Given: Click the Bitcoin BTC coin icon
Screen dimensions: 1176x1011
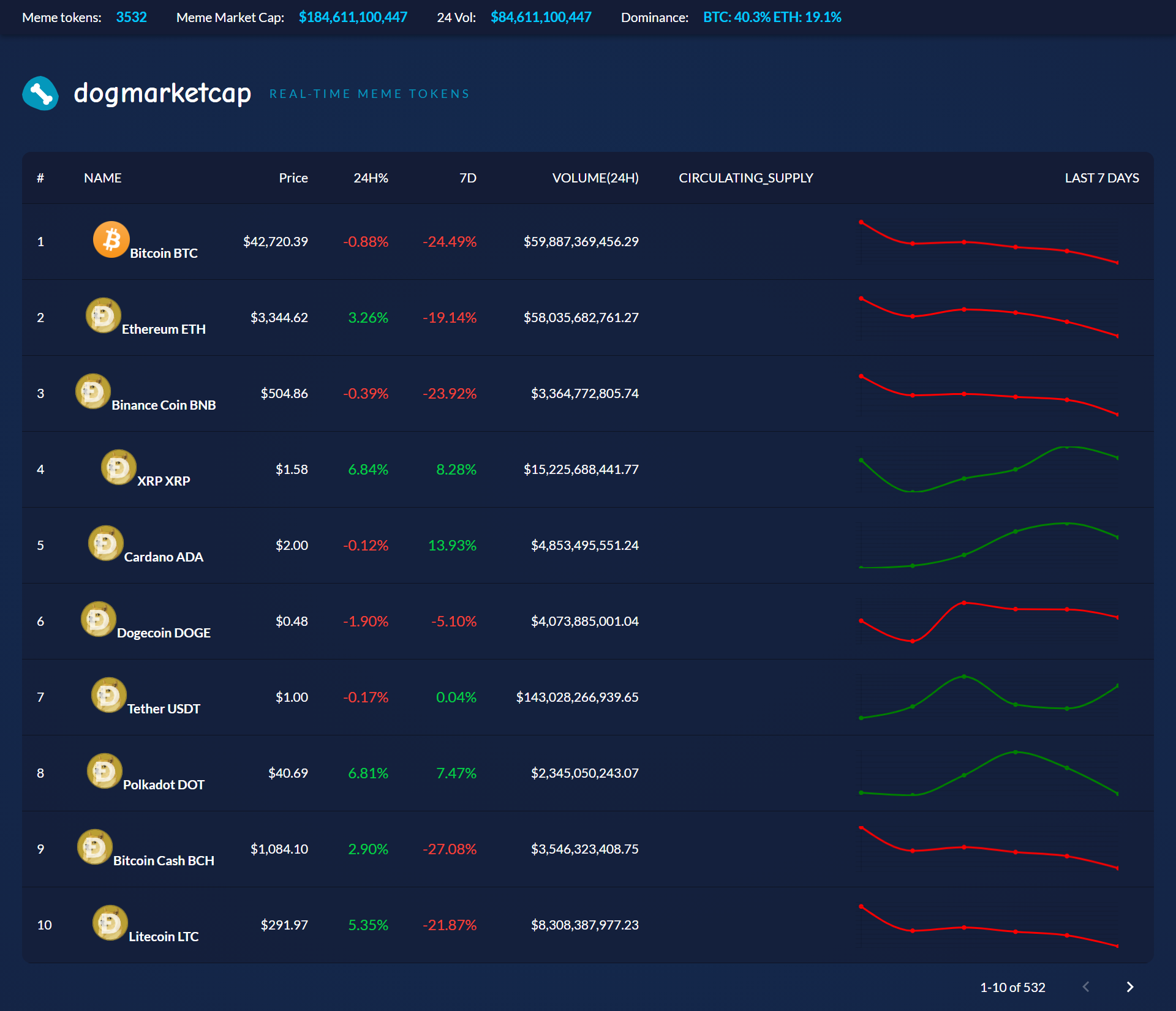Looking at the screenshot, I should pyautogui.click(x=111, y=239).
